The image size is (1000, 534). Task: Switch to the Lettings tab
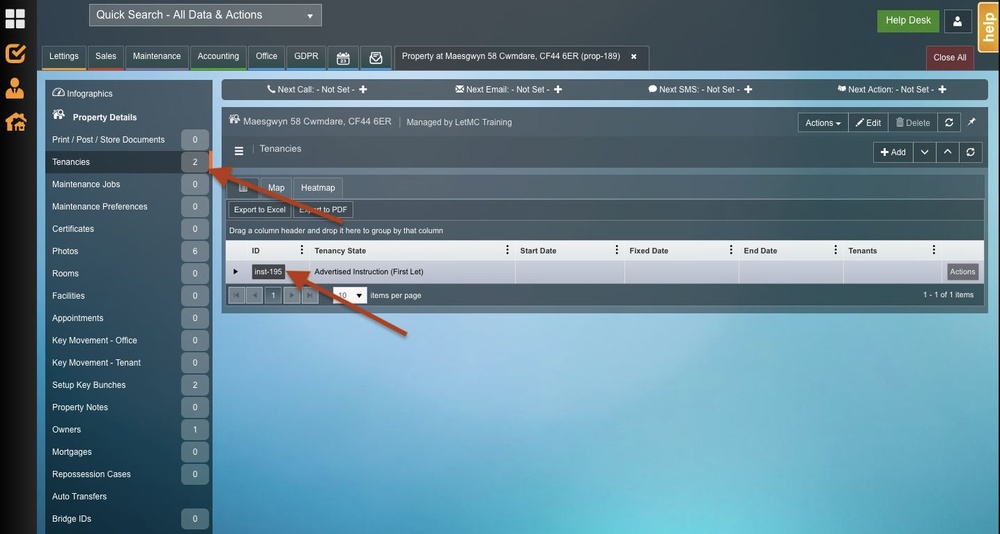[64, 57]
